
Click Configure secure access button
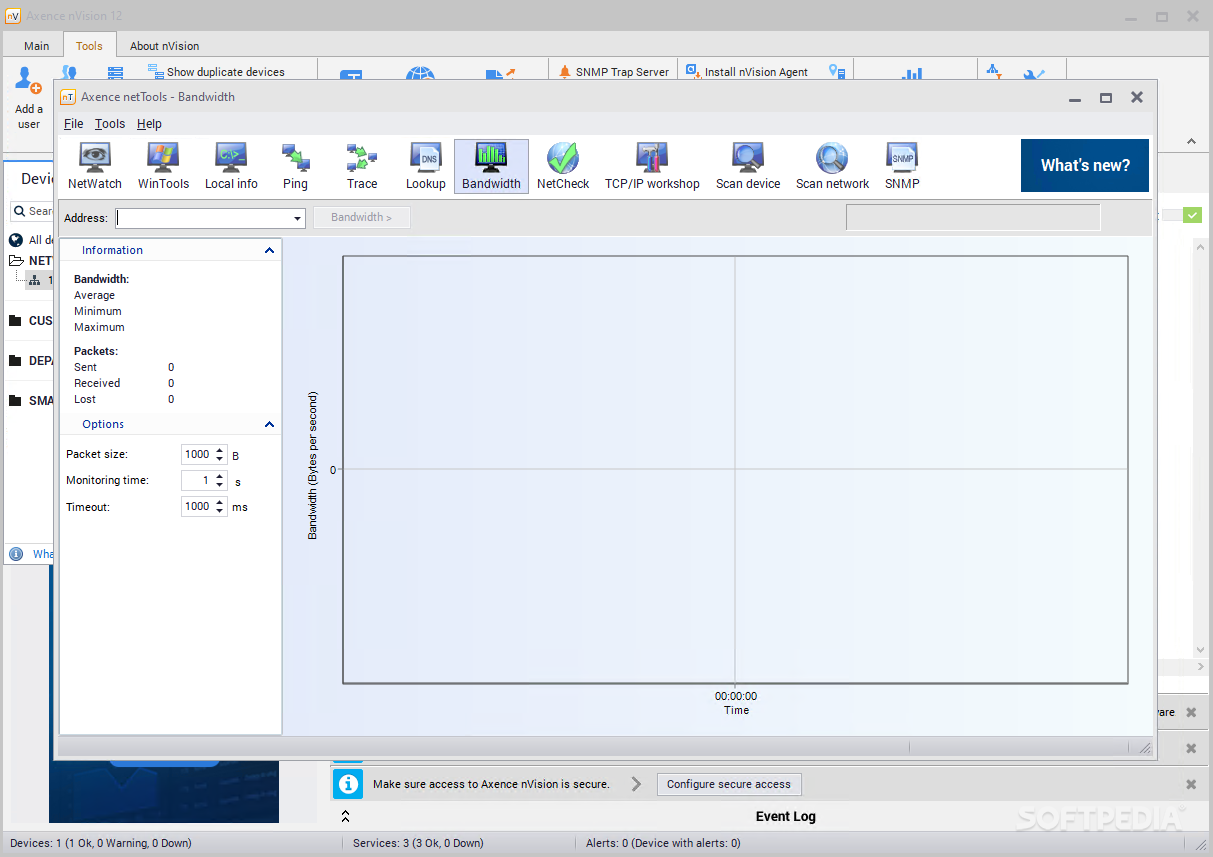coord(729,784)
